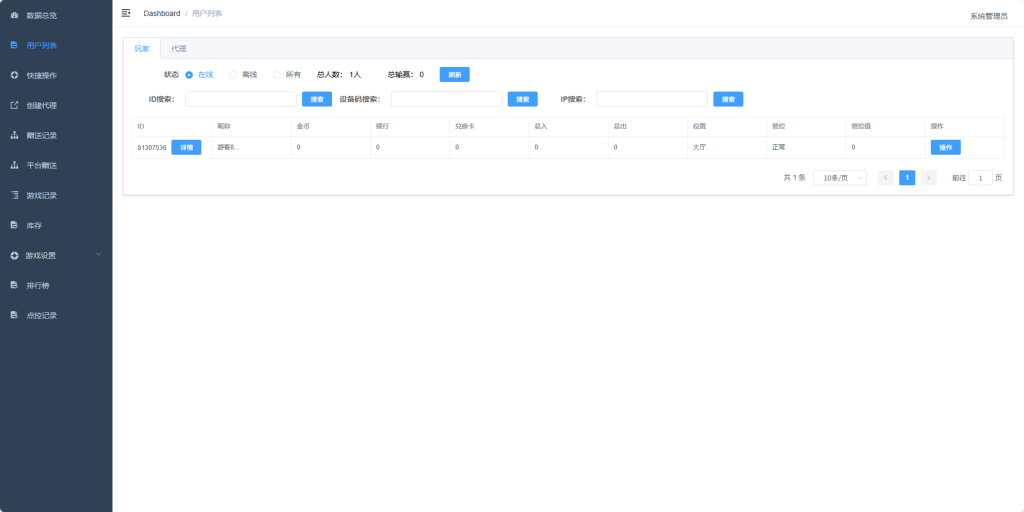Click the Dashboard breadcrumb link
The image size is (1024, 512).
pyautogui.click(x=162, y=13)
